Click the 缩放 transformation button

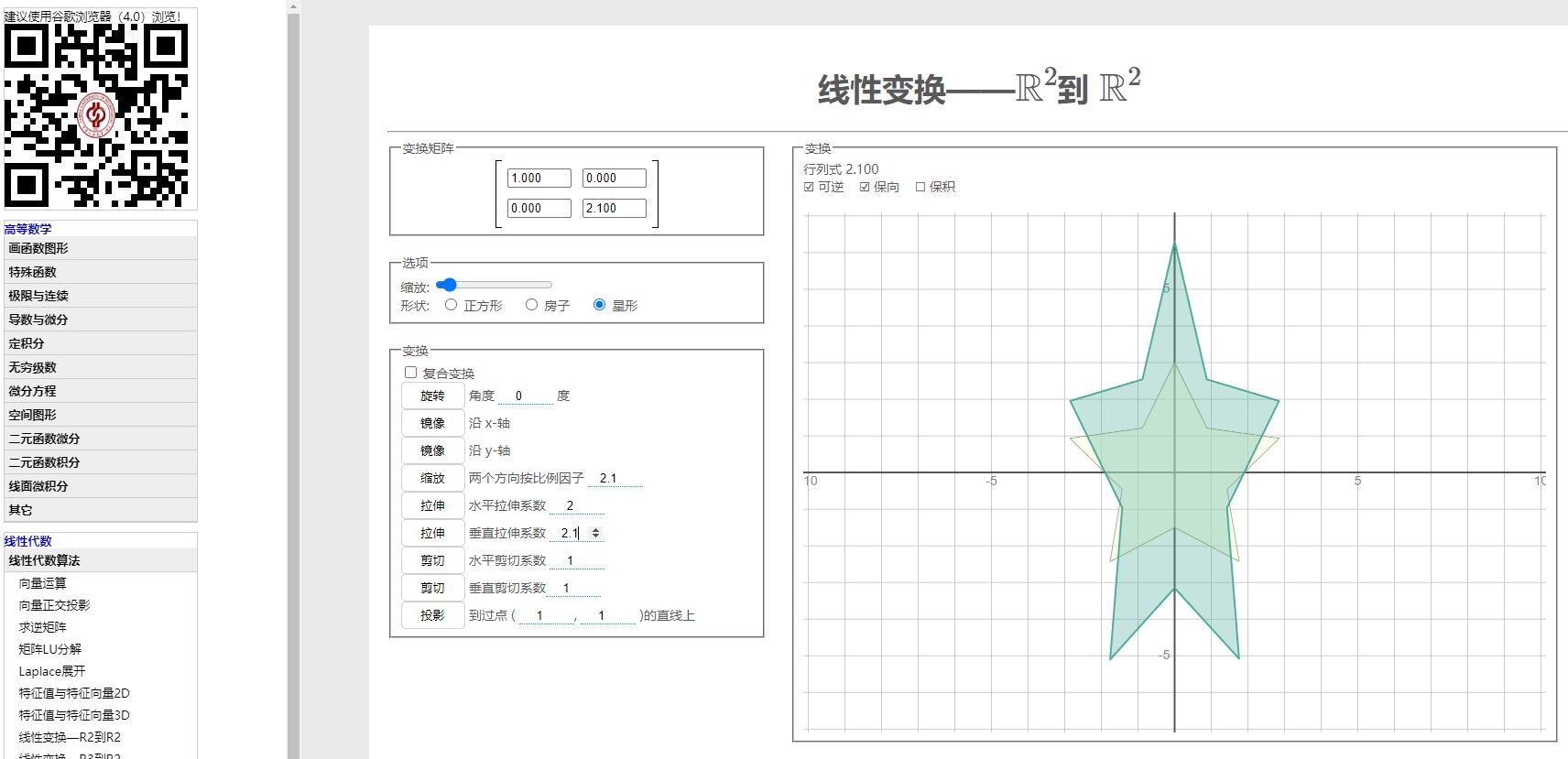click(x=432, y=478)
